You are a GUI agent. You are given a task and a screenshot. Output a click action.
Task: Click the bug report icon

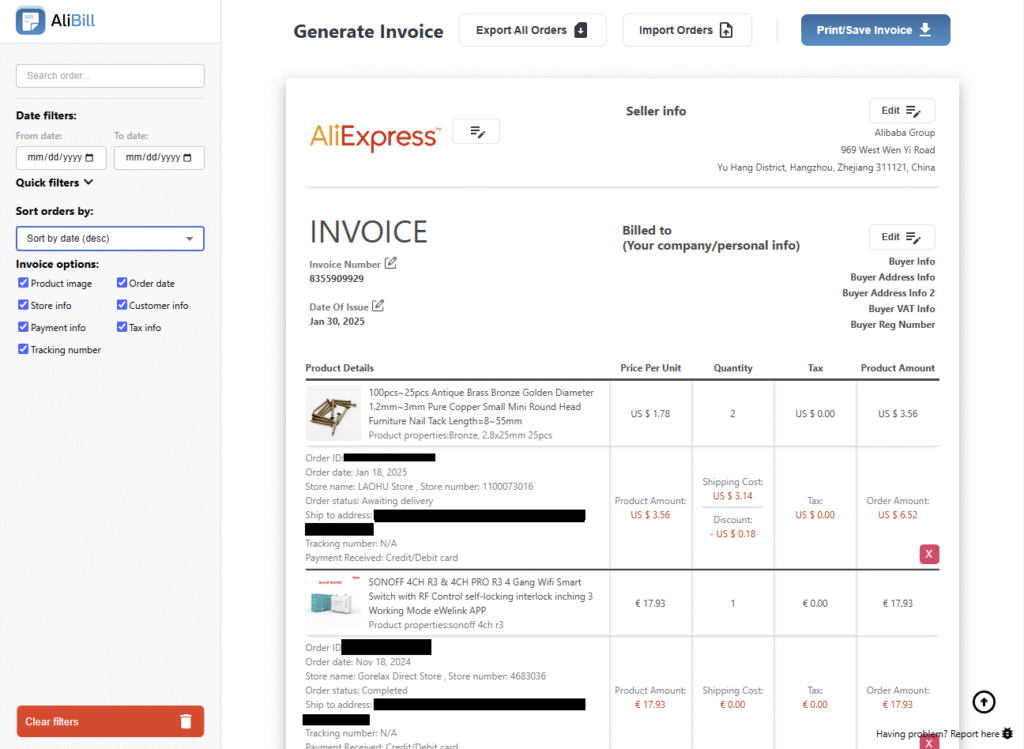1008,733
